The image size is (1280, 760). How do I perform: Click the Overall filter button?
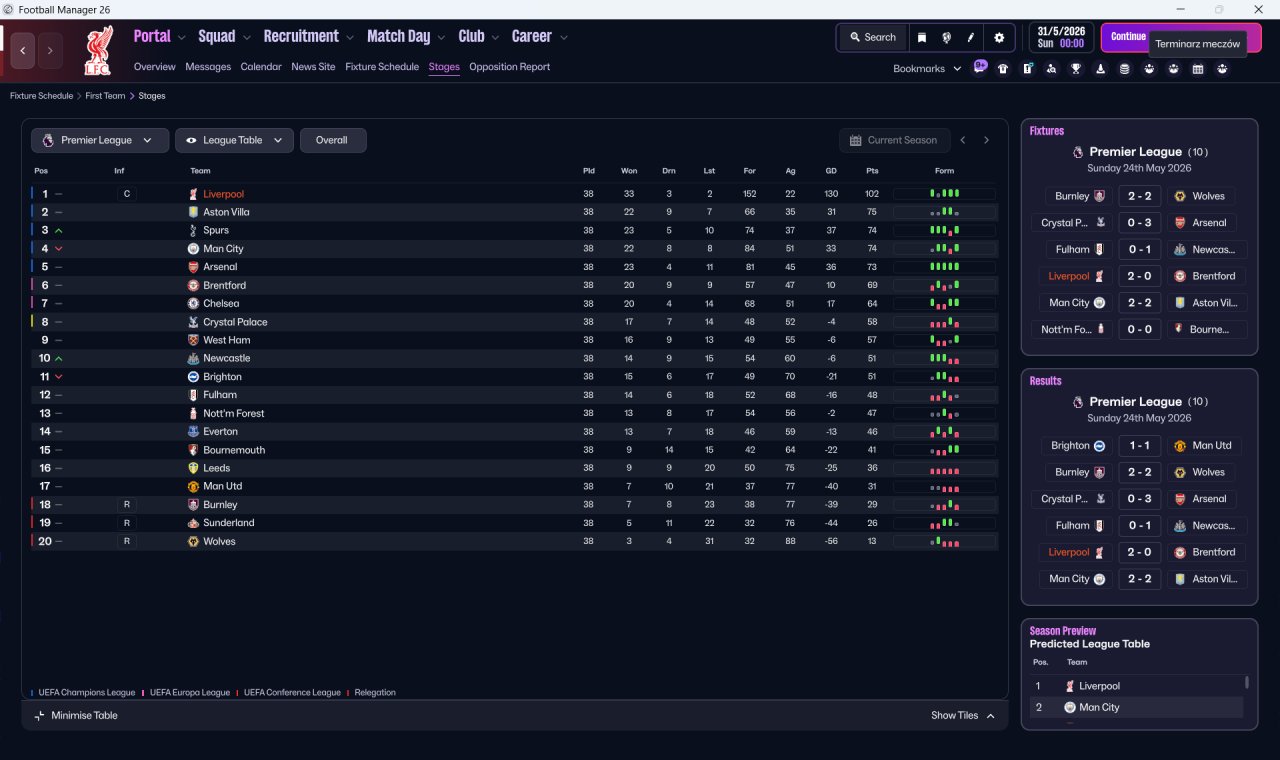tap(332, 140)
